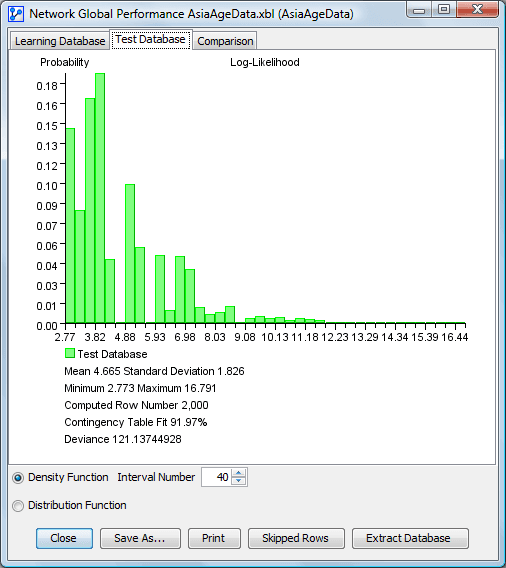Viewport: 506px width, 568px height.
Task: Maximize the Network Global Performance window
Action: pos(444,10)
